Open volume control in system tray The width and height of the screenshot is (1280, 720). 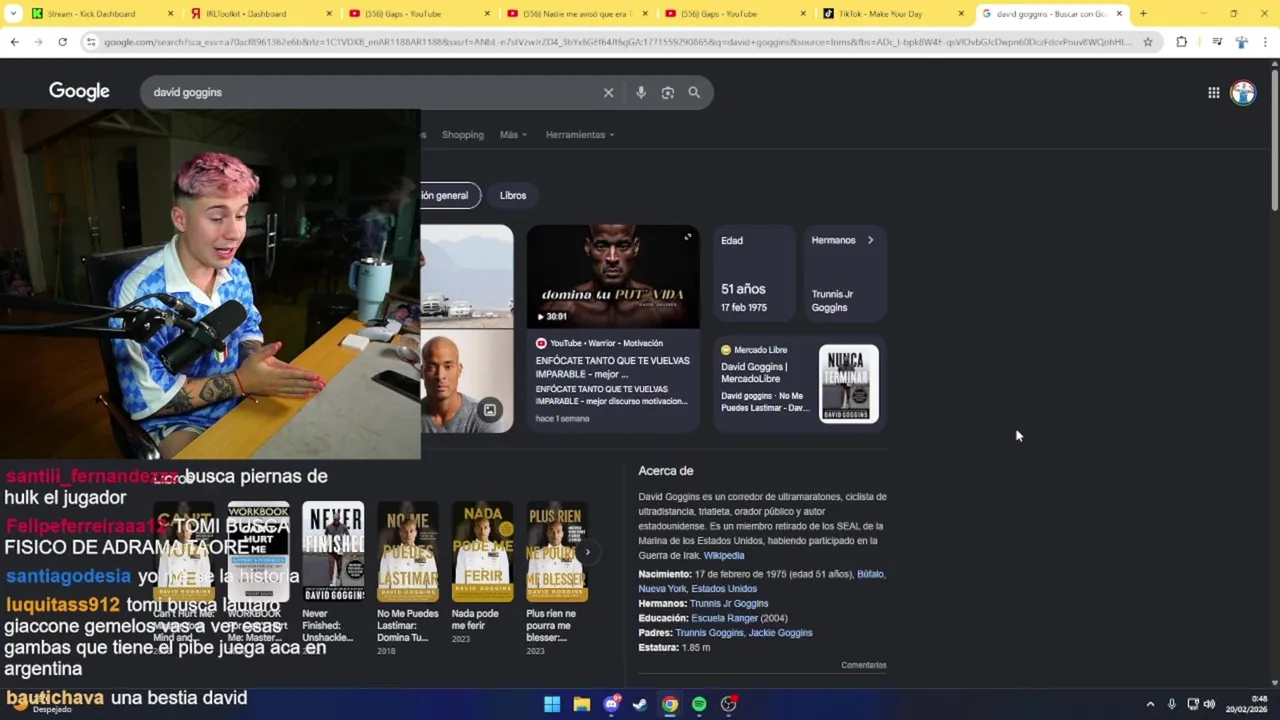pos(1209,704)
